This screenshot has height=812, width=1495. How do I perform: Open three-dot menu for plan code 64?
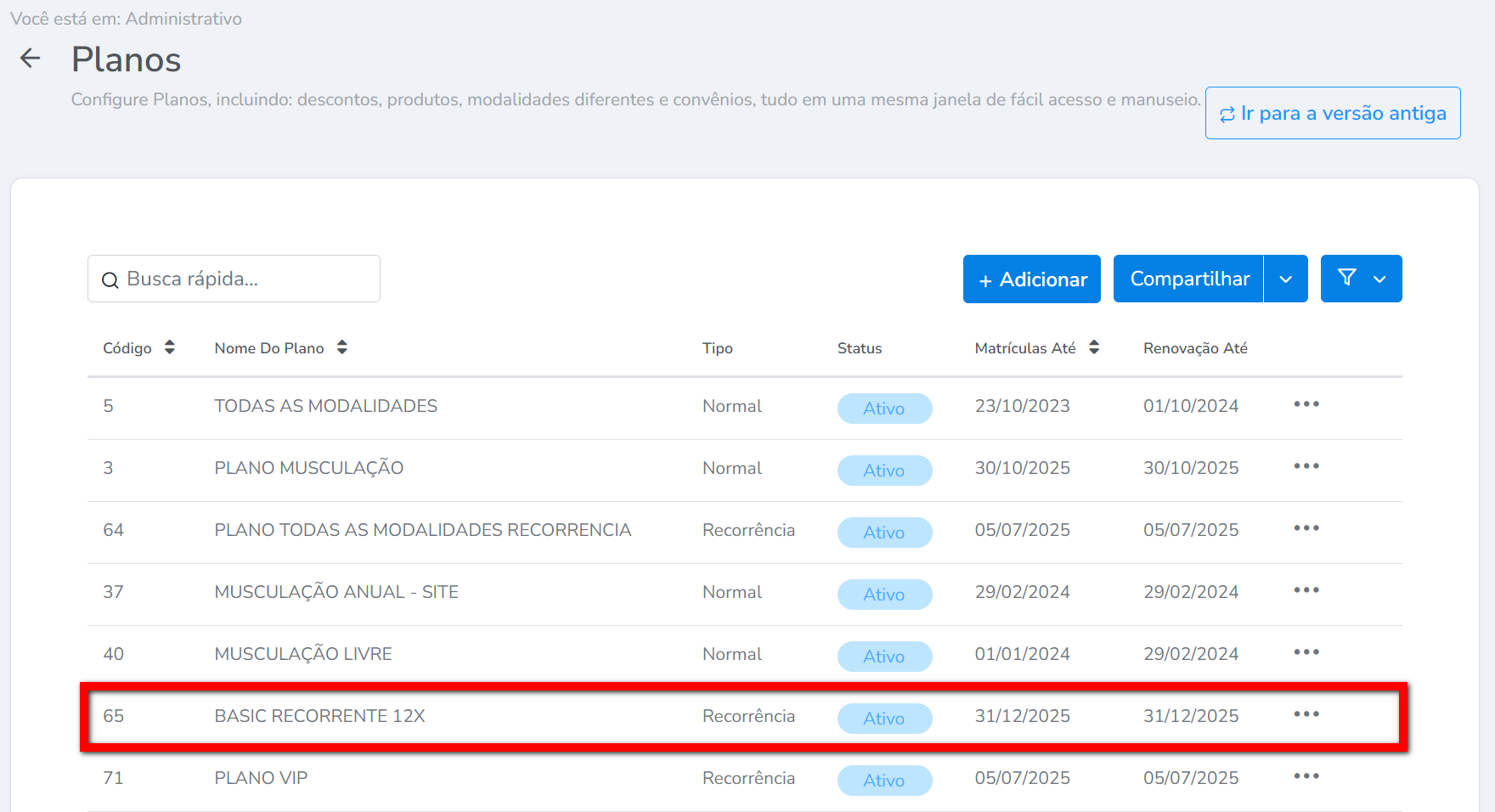click(1306, 528)
